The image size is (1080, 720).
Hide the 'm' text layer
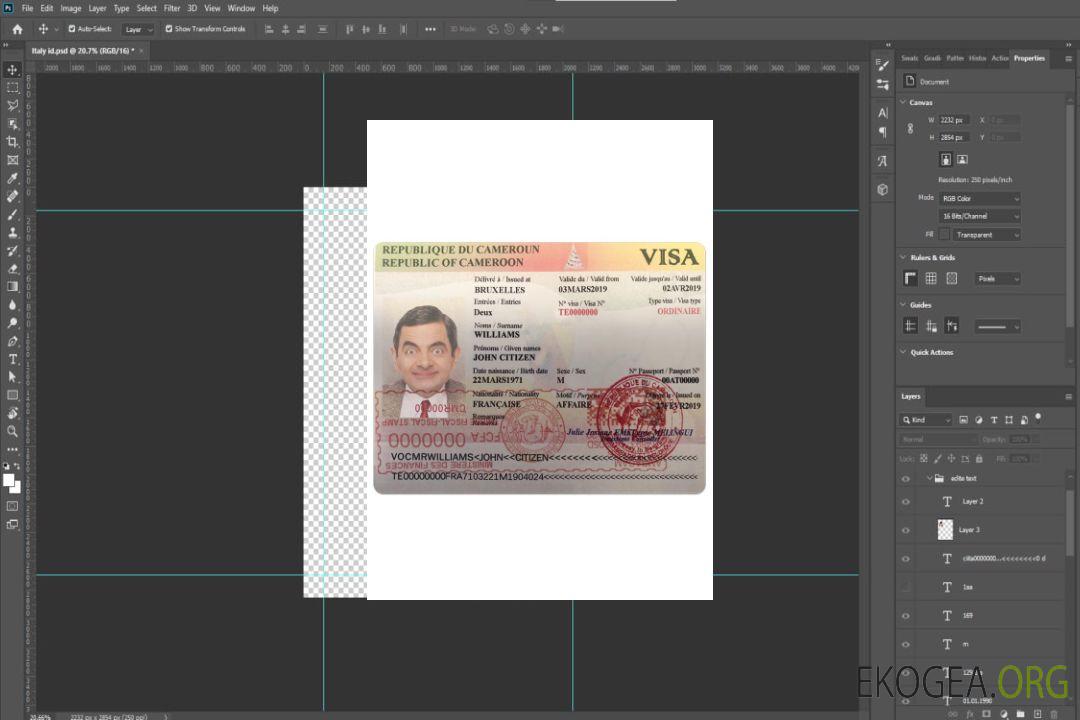point(906,645)
